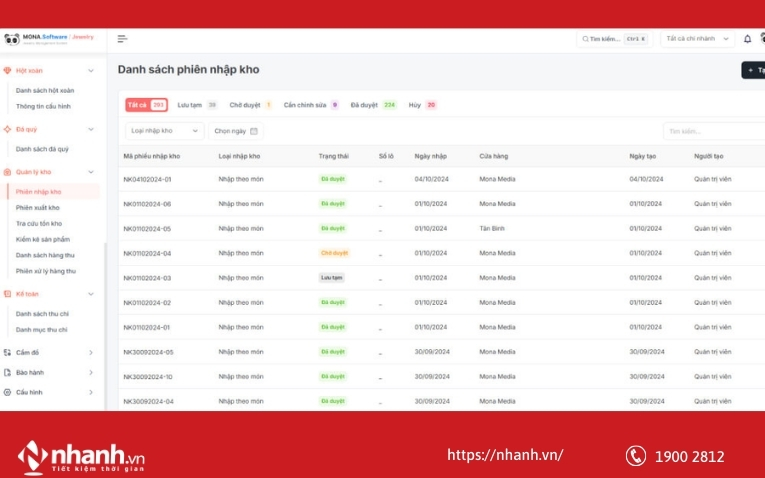This screenshot has width=765, height=478.
Task: Click the Cấu hình settings icon
Action: pyautogui.click(x=8, y=393)
